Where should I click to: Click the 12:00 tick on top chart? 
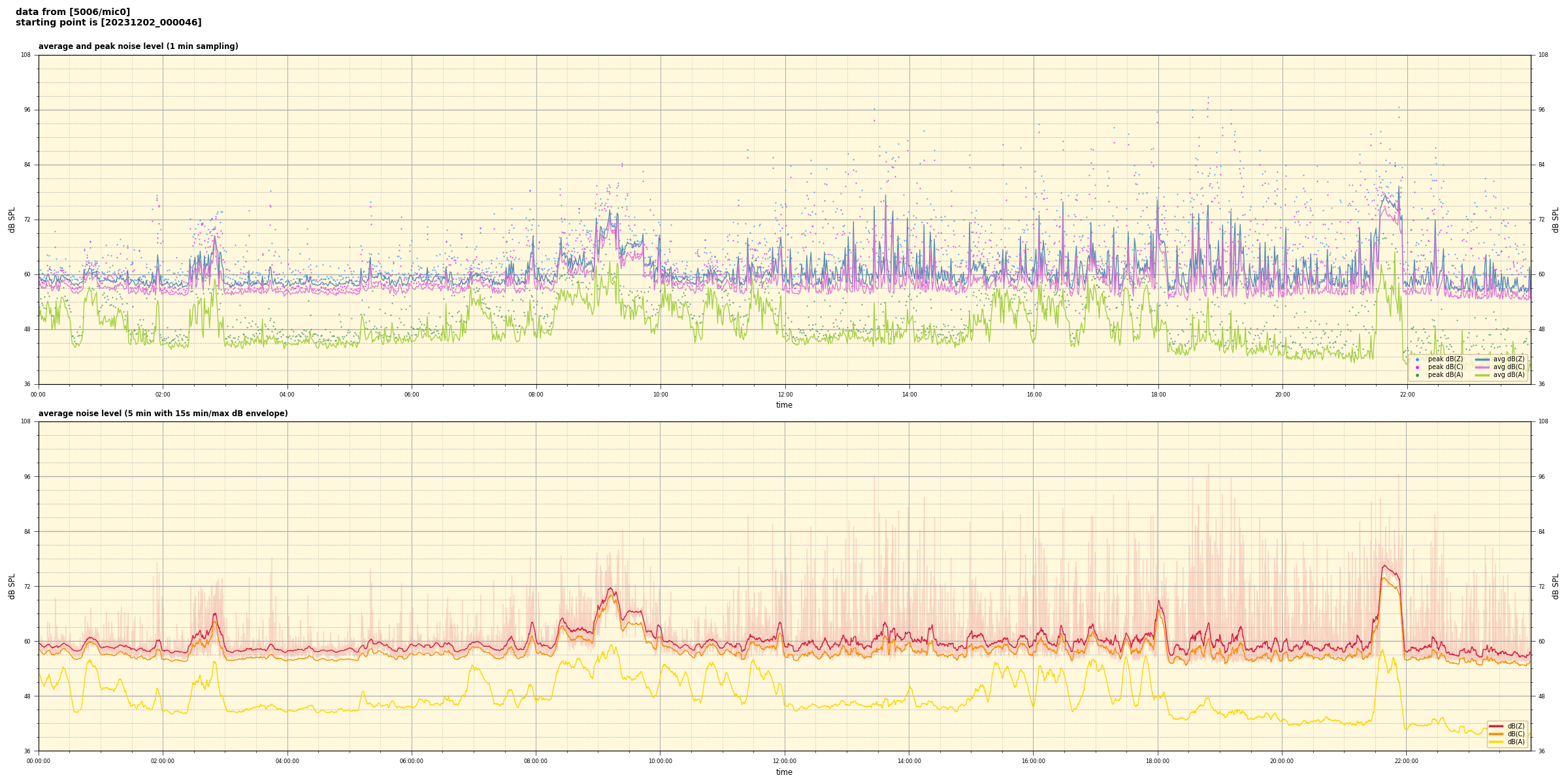(785, 395)
